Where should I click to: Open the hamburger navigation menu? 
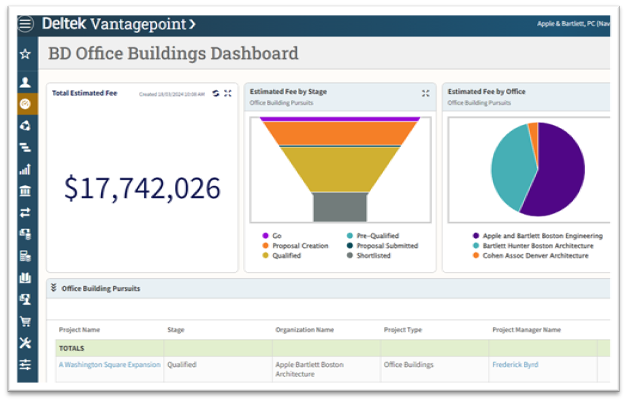tap(25, 23)
